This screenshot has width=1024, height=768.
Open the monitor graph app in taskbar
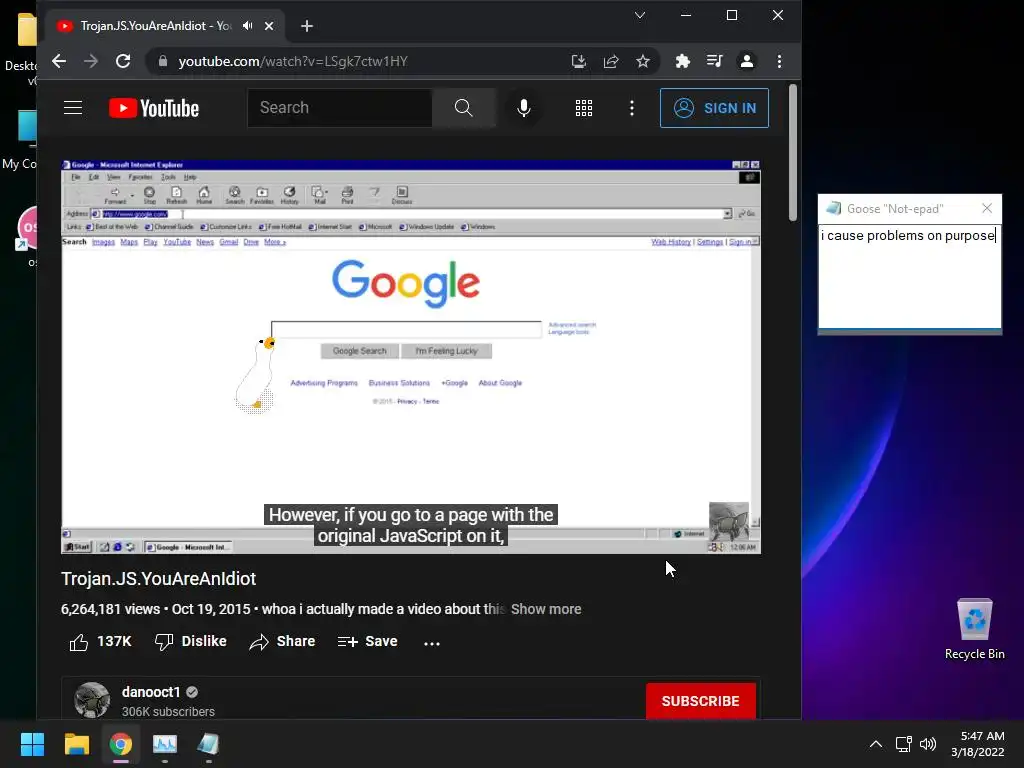point(165,744)
